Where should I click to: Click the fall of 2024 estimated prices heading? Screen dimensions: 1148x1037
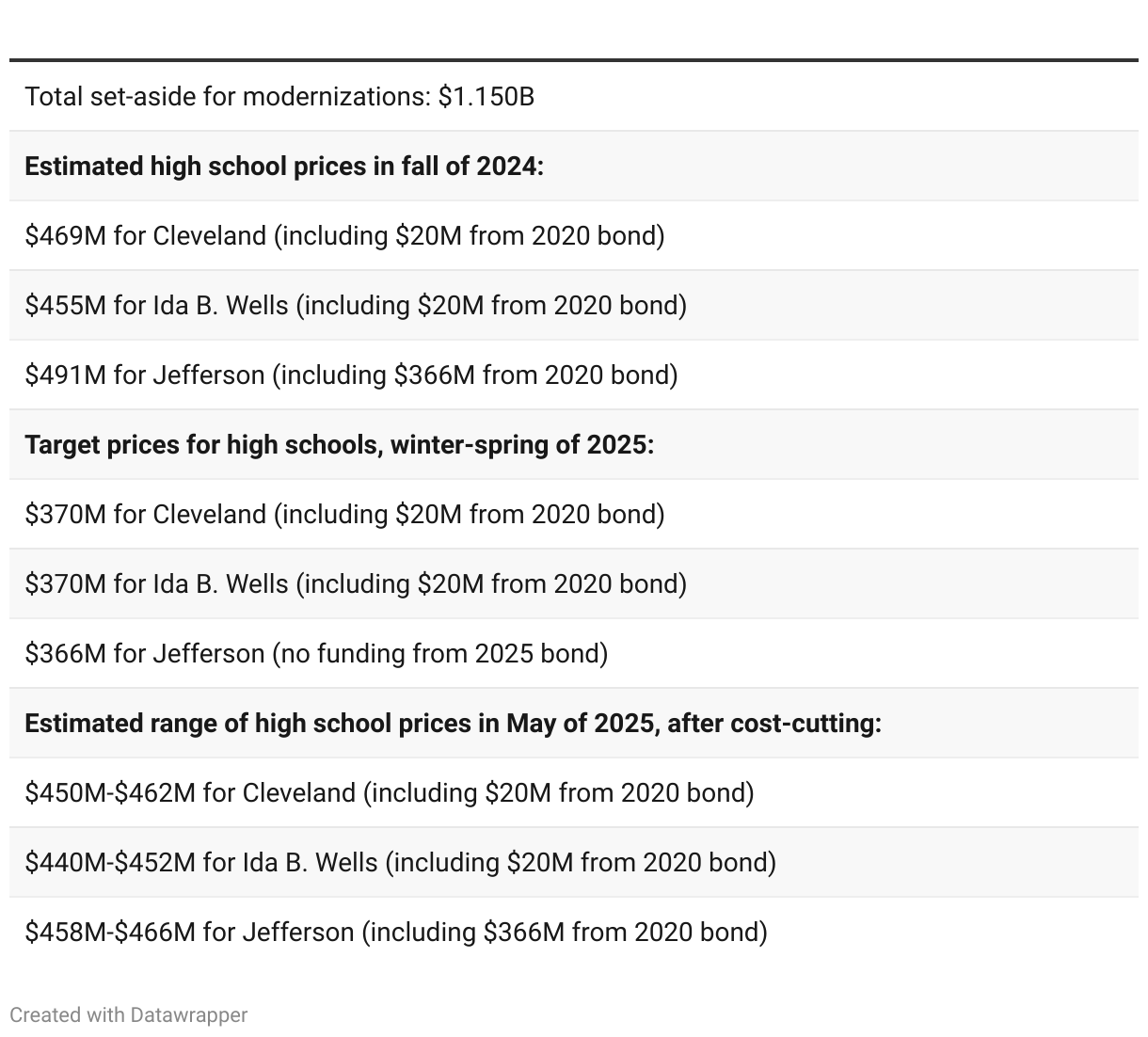[x=284, y=167]
